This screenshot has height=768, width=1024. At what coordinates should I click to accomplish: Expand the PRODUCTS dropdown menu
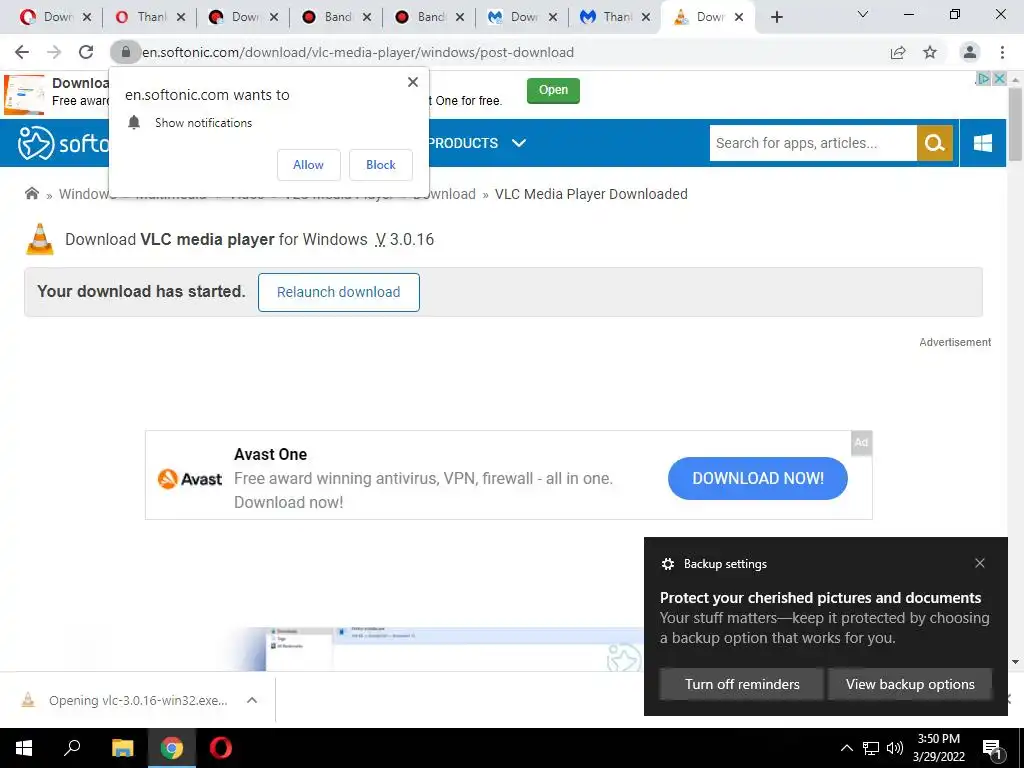476,143
